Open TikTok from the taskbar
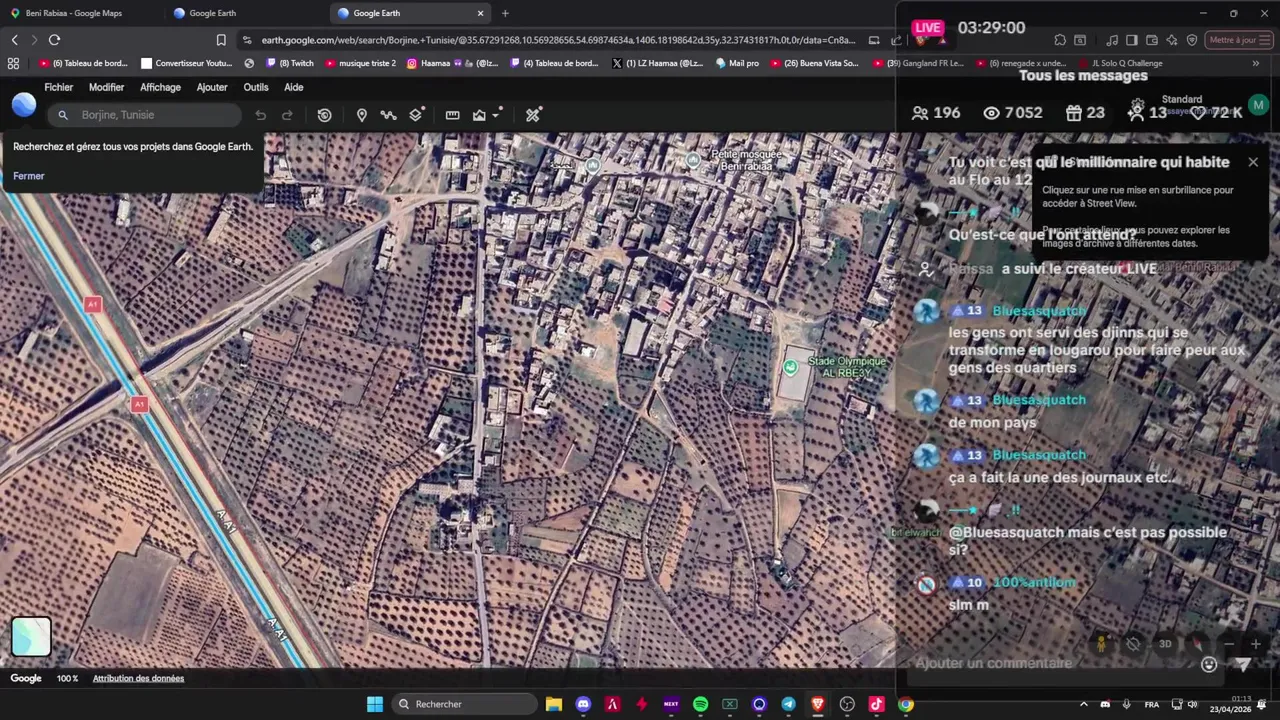 pos(876,704)
